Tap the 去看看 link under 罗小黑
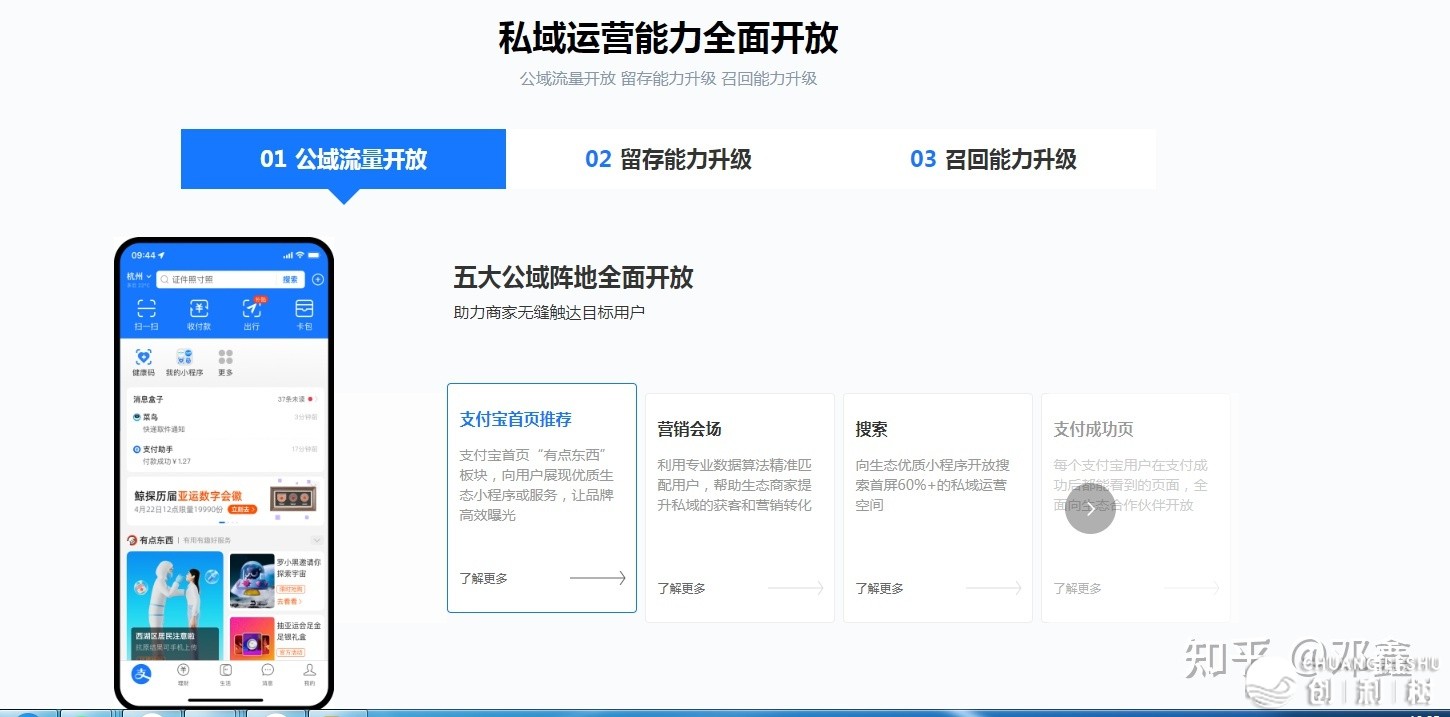Image resolution: width=1450 pixels, height=717 pixels. point(290,602)
